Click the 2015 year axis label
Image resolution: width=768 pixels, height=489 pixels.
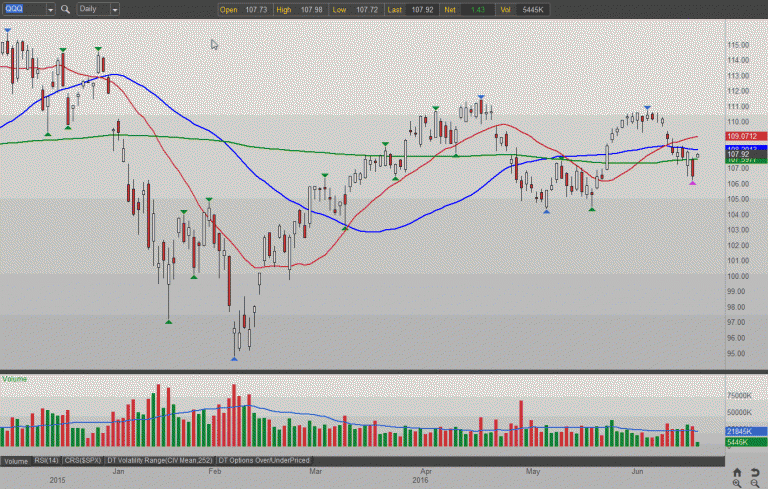[57, 480]
